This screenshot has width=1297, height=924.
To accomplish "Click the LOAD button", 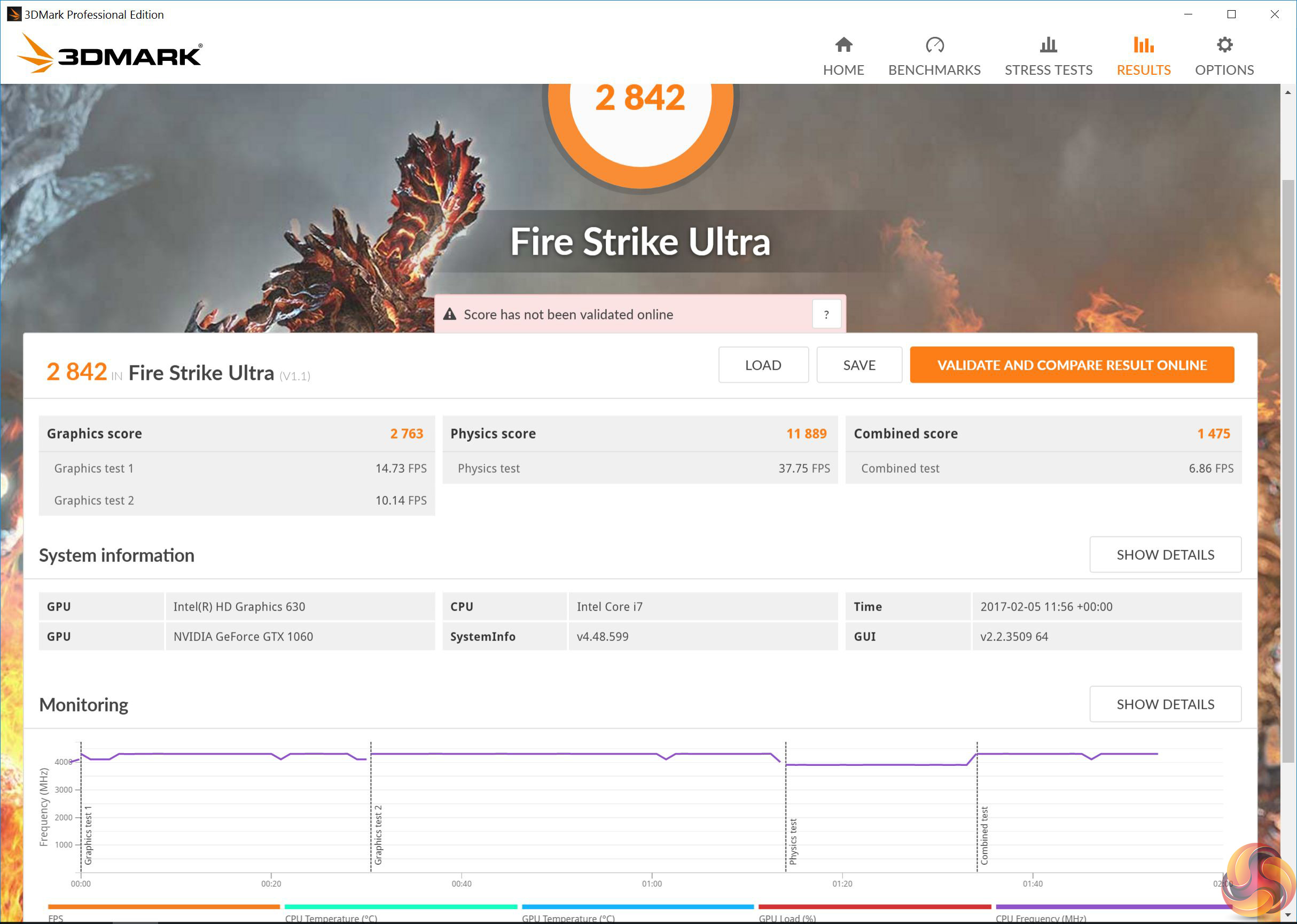I will 763,365.
